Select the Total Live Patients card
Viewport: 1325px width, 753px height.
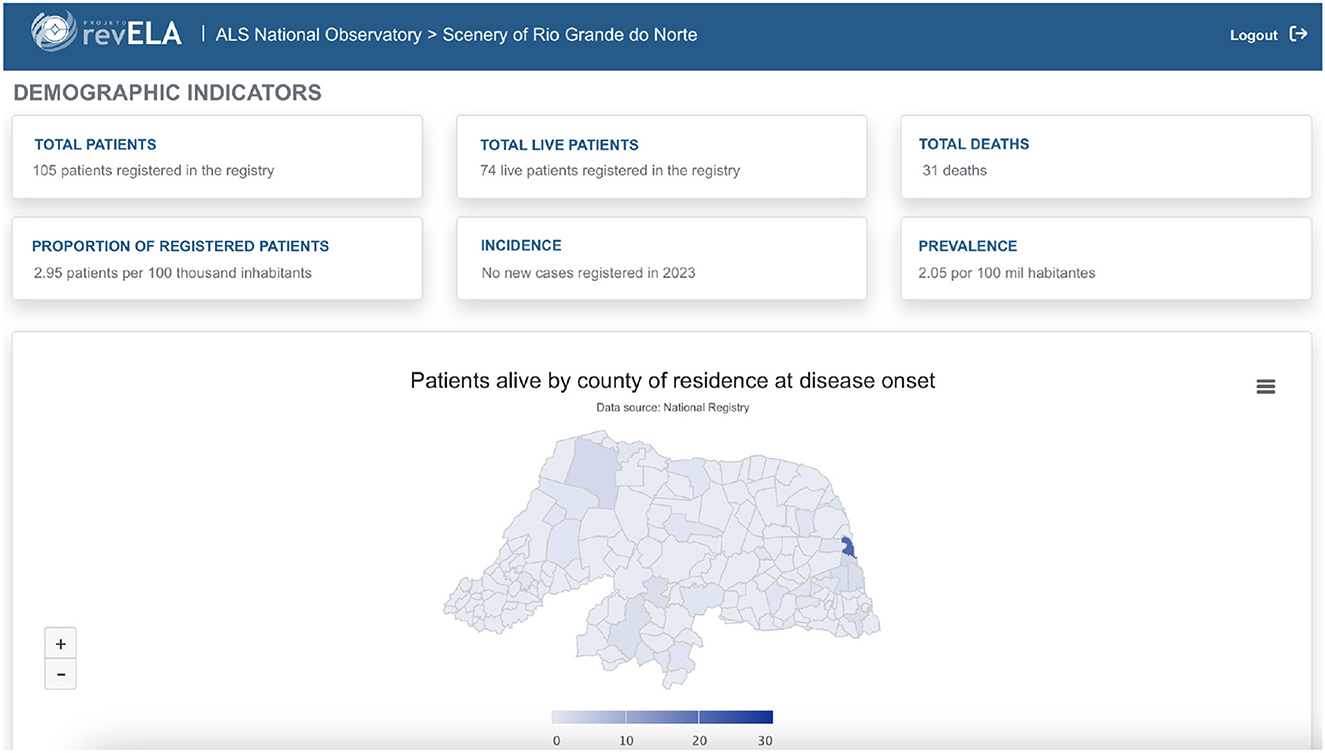coord(661,157)
